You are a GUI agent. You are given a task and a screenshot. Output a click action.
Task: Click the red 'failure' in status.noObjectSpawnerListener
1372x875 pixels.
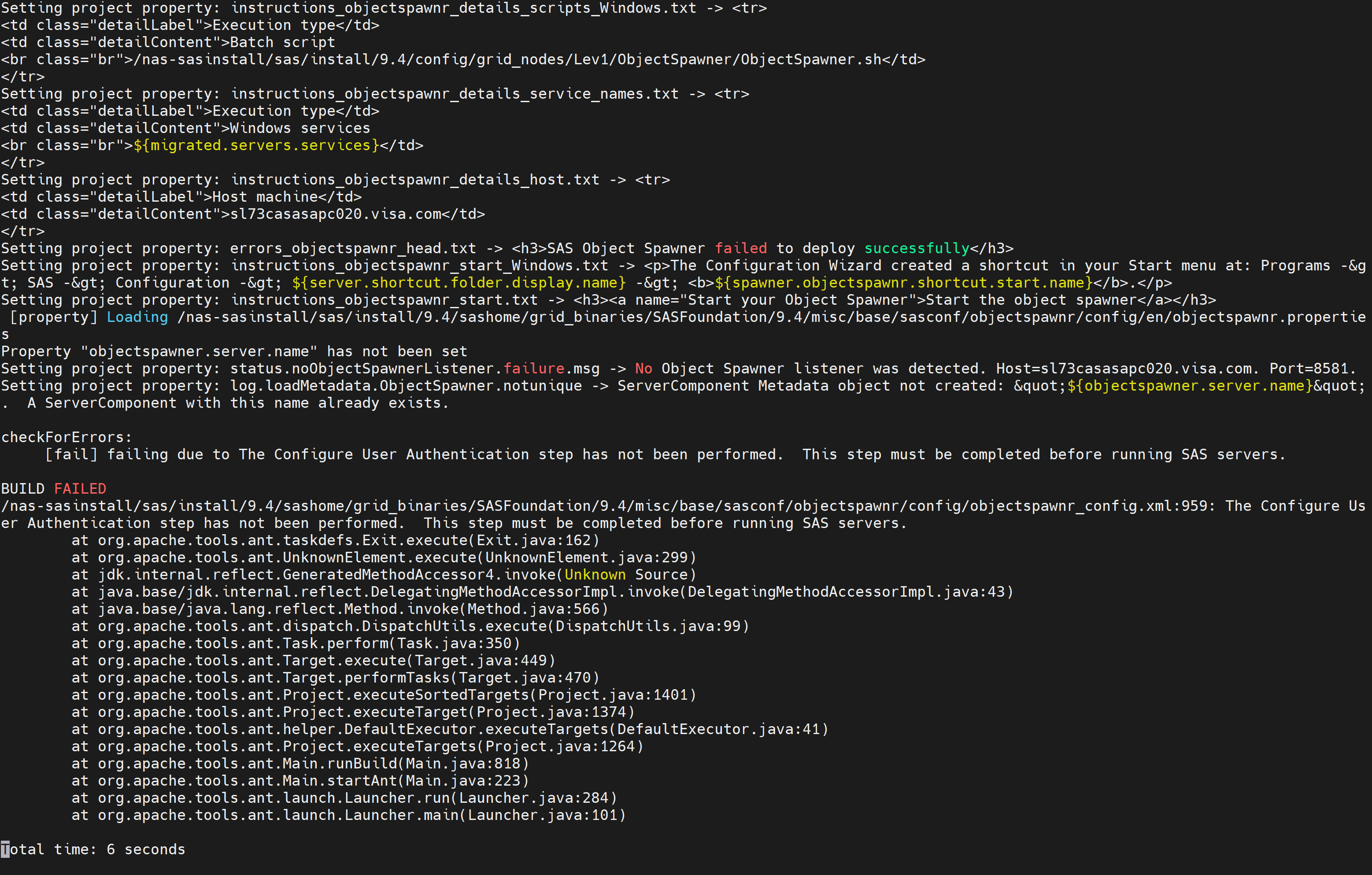click(x=534, y=369)
